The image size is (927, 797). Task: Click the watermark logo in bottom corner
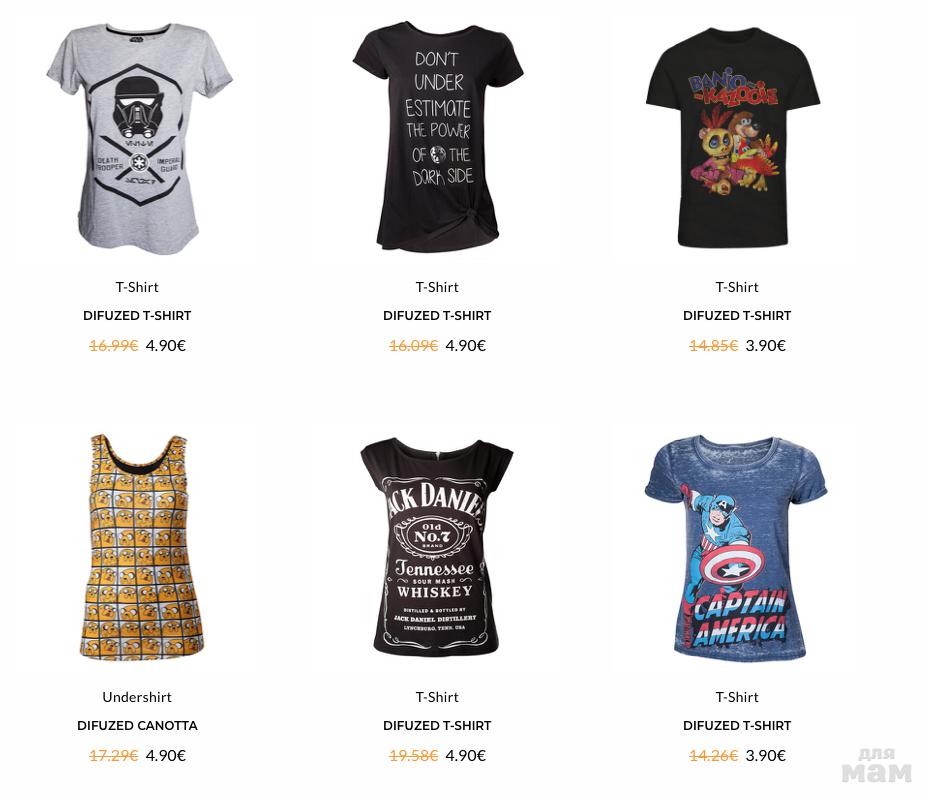[x=876, y=765]
